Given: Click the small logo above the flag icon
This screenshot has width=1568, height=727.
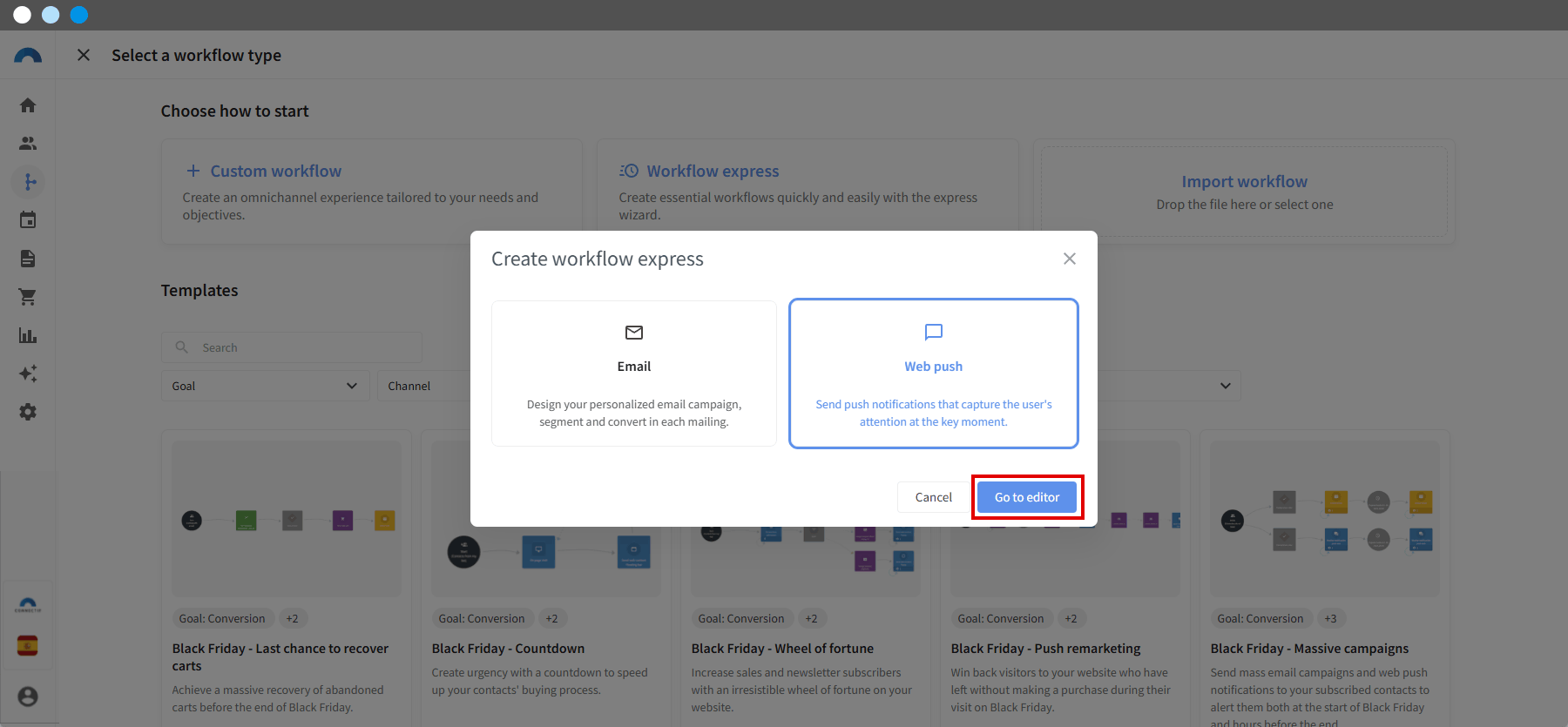Looking at the screenshot, I should click(28, 605).
